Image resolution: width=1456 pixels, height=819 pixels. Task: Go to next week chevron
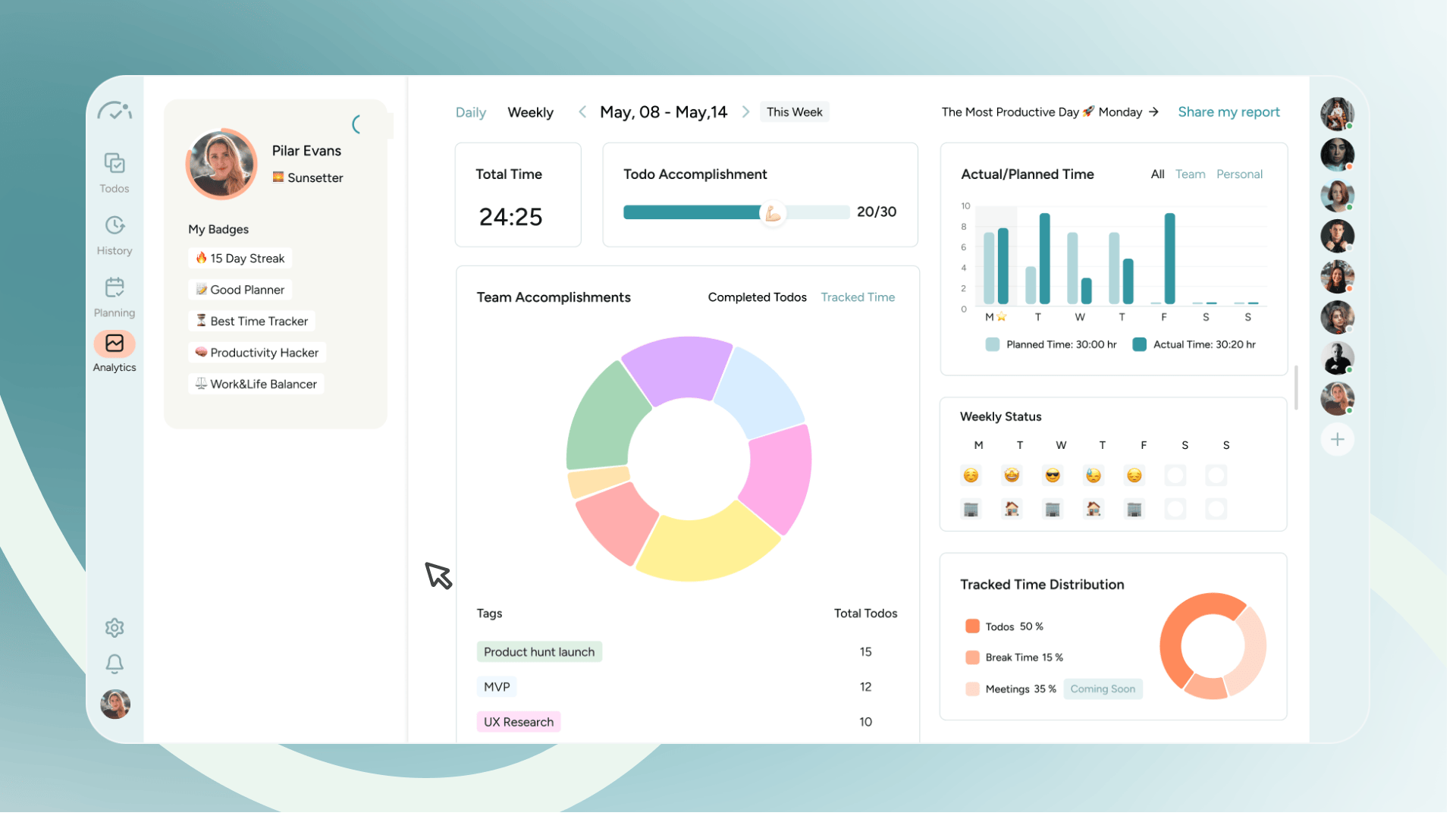click(746, 112)
